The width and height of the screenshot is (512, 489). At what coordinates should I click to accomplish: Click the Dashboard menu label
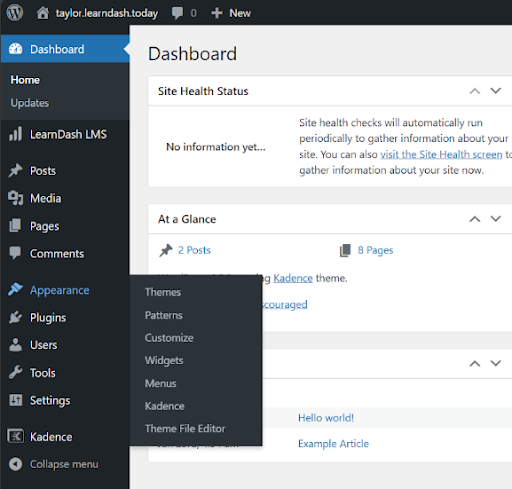(57, 49)
